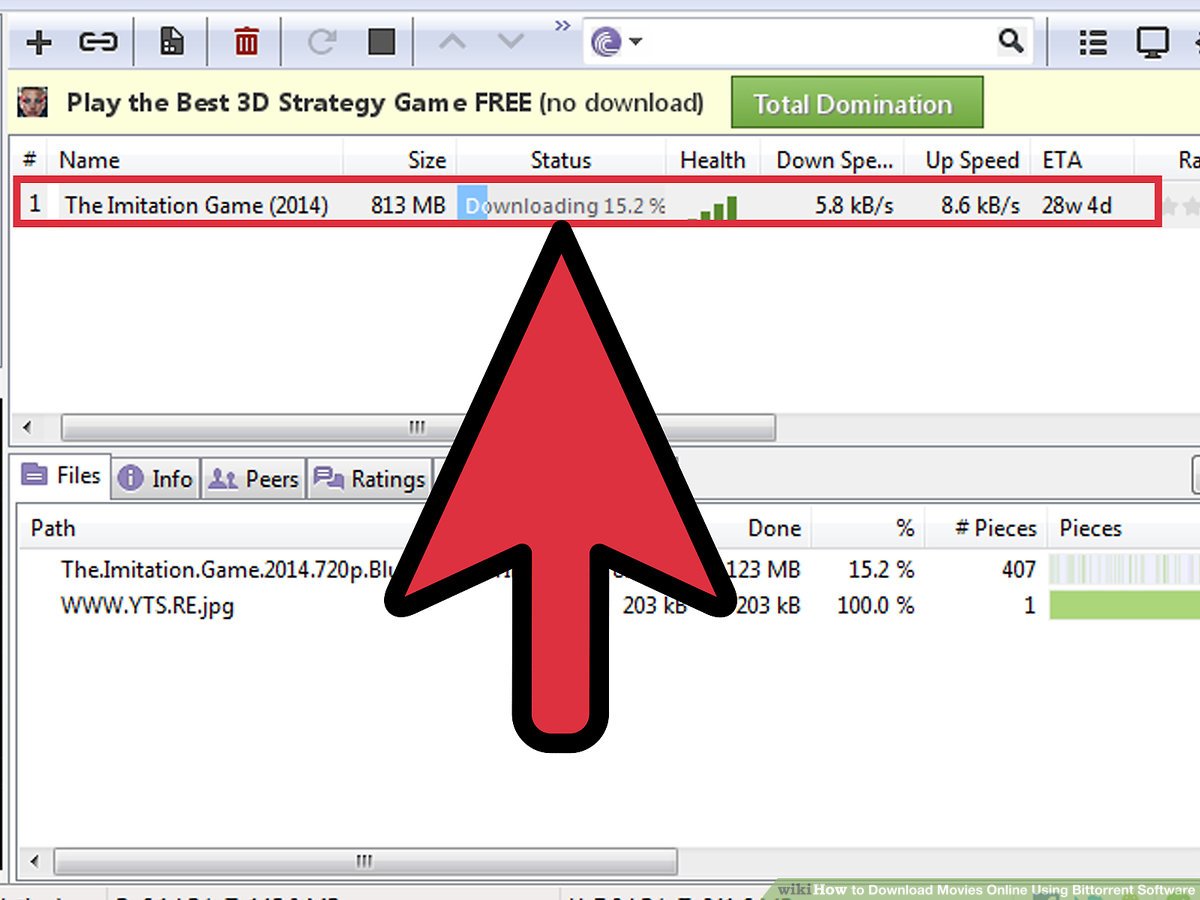
Task: Click the 'Downloading 15.2 %' progress bar
Action: pyautogui.click(x=562, y=205)
